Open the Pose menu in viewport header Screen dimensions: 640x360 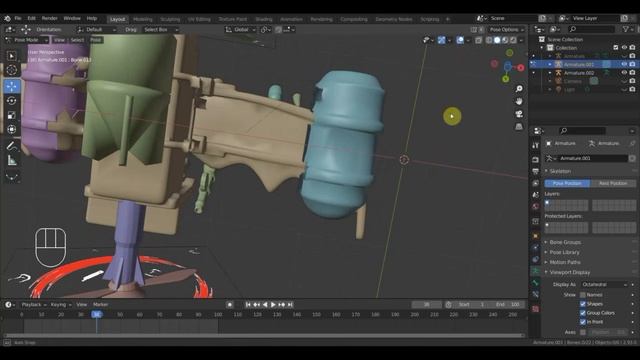(x=96, y=40)
